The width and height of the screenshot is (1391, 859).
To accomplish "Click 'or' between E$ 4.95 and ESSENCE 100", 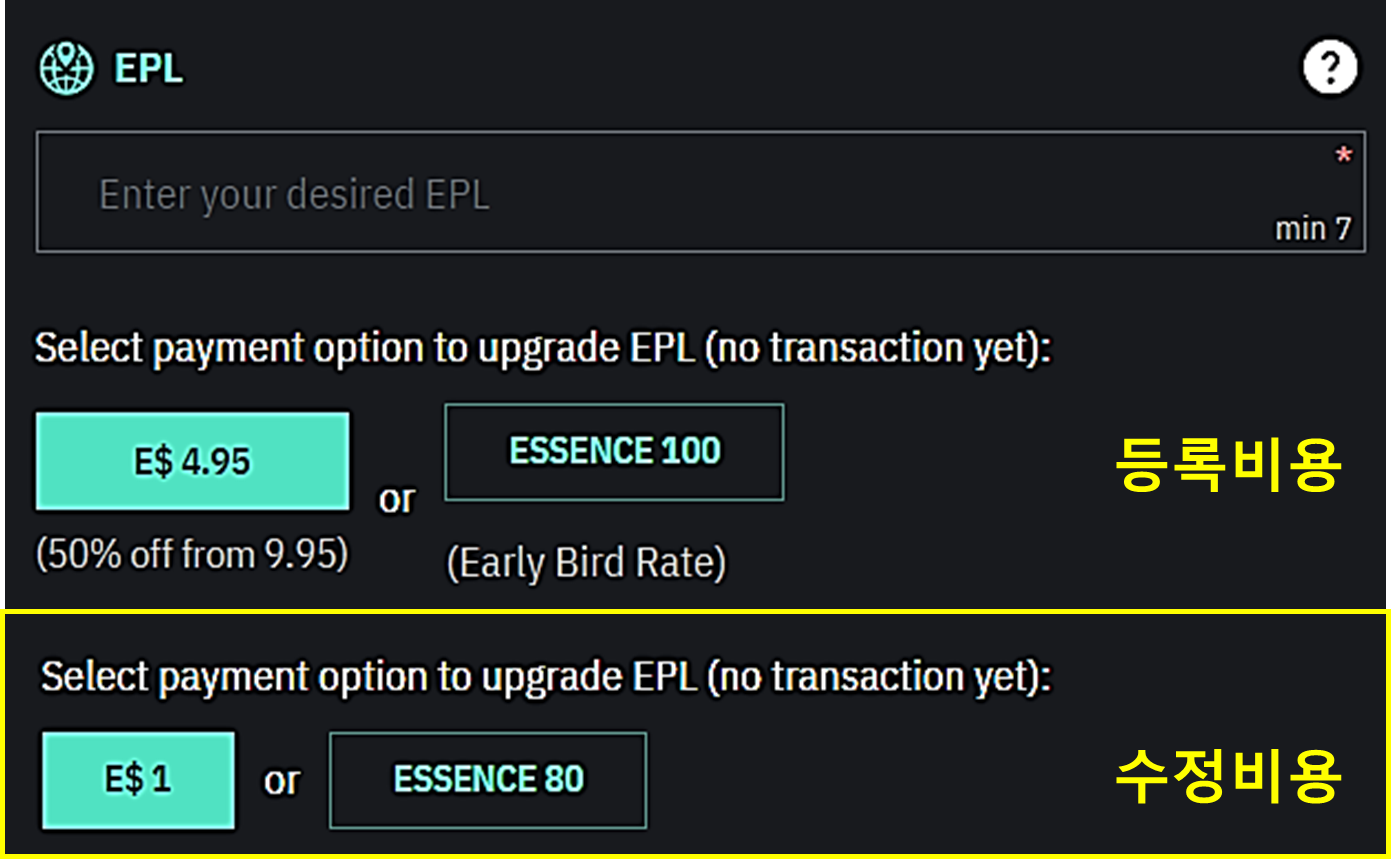I will 396,499.
